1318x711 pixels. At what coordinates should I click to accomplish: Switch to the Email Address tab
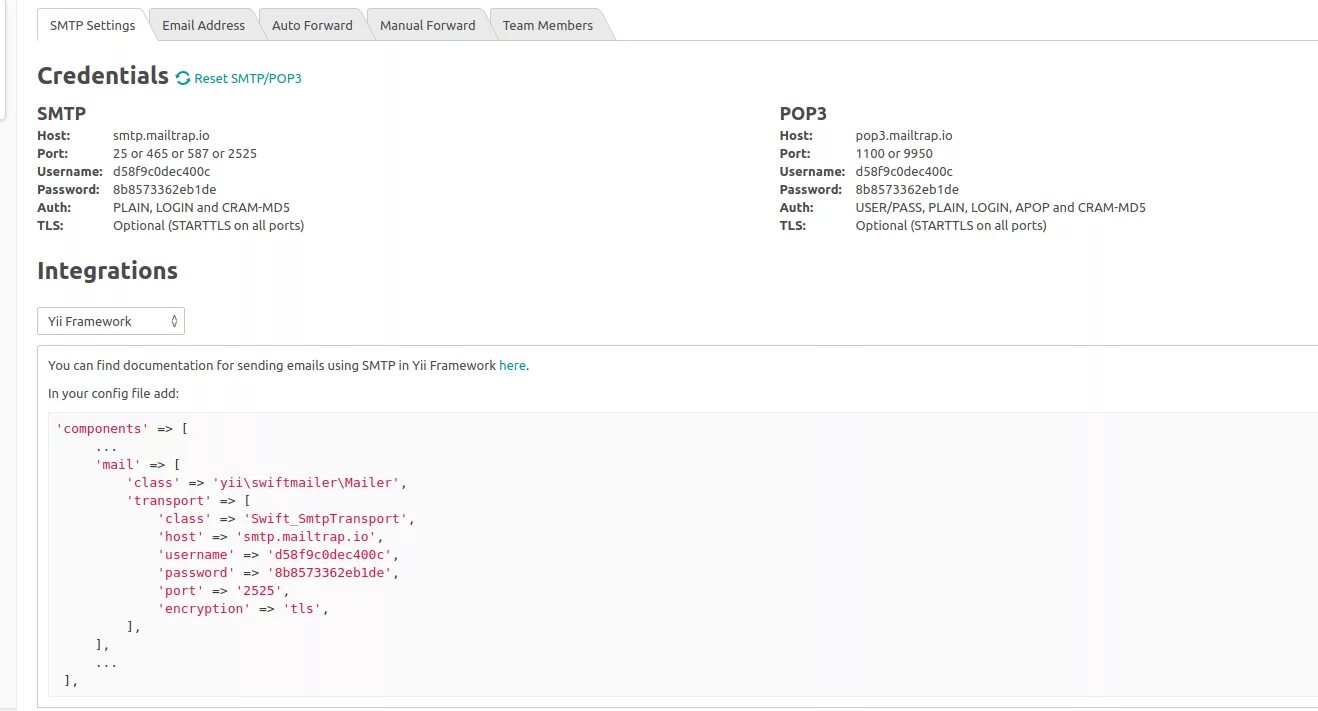203,25
